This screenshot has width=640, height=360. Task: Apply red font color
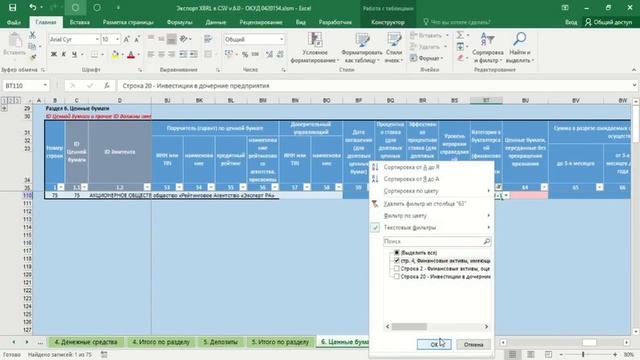coord(131,54)
